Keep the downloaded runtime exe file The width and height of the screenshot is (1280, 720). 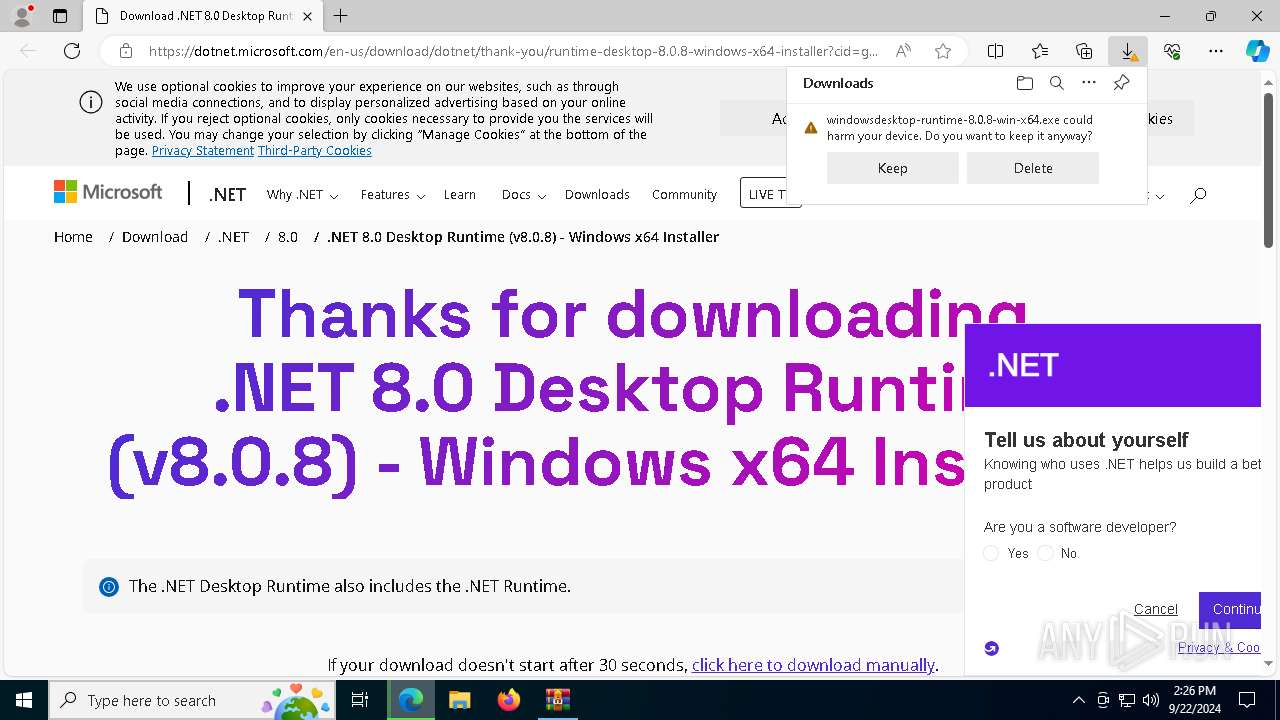pos(893,168)
